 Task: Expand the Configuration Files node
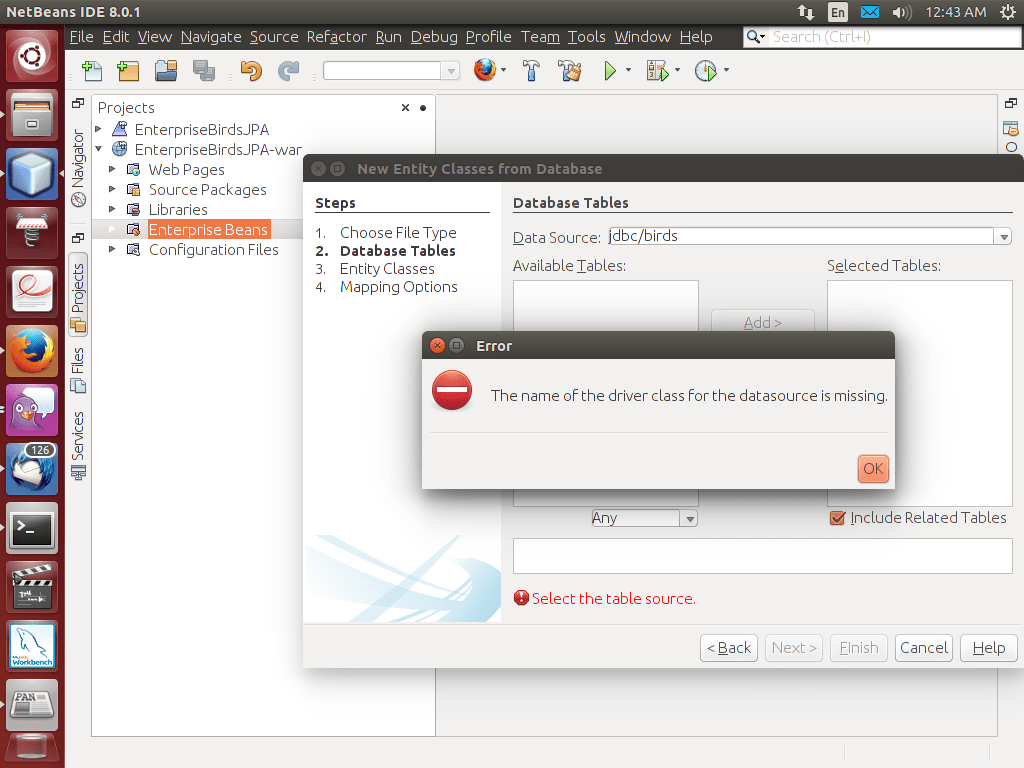tap(112, 249)
